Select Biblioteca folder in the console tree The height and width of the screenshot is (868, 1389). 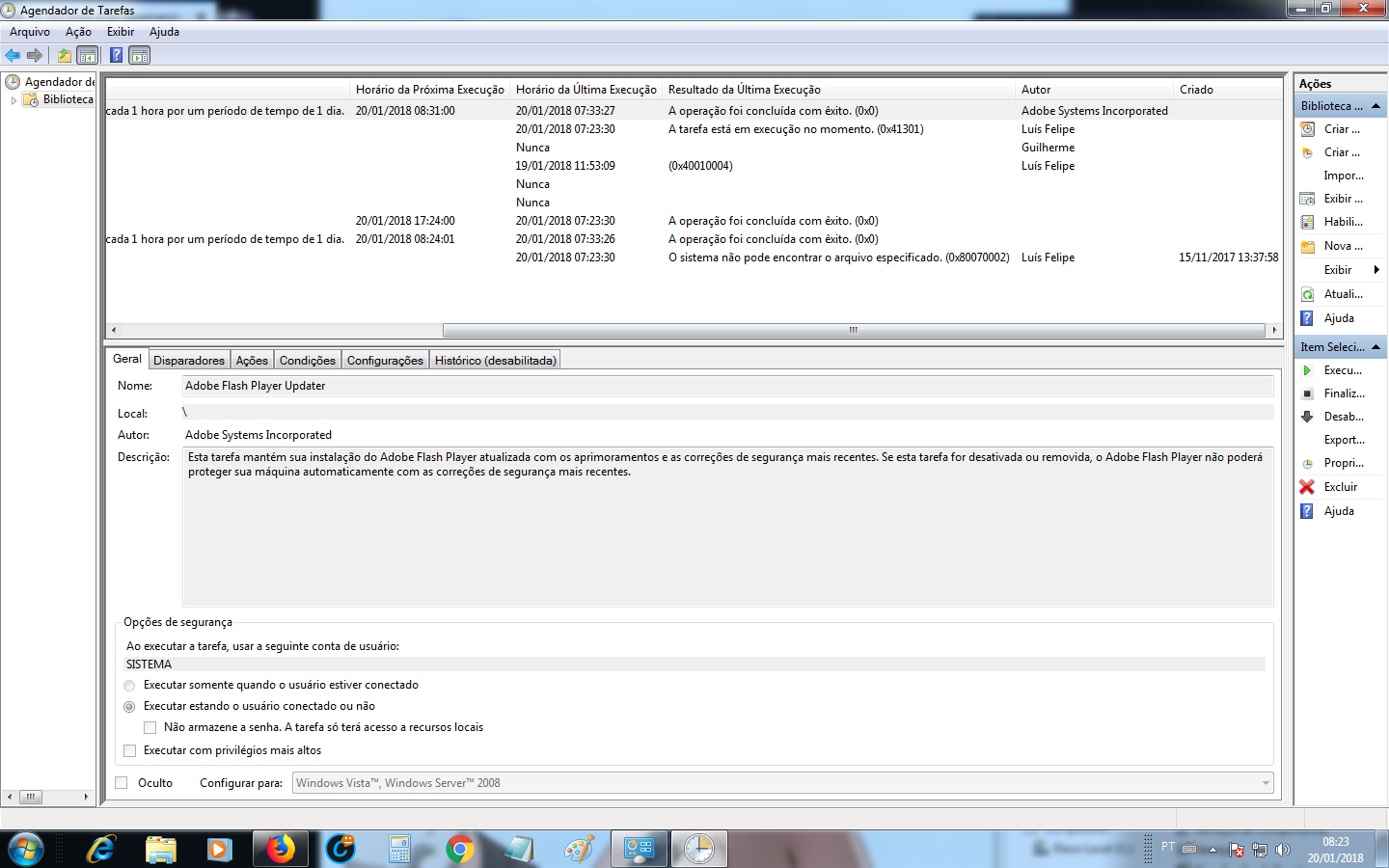click(59, 99)
